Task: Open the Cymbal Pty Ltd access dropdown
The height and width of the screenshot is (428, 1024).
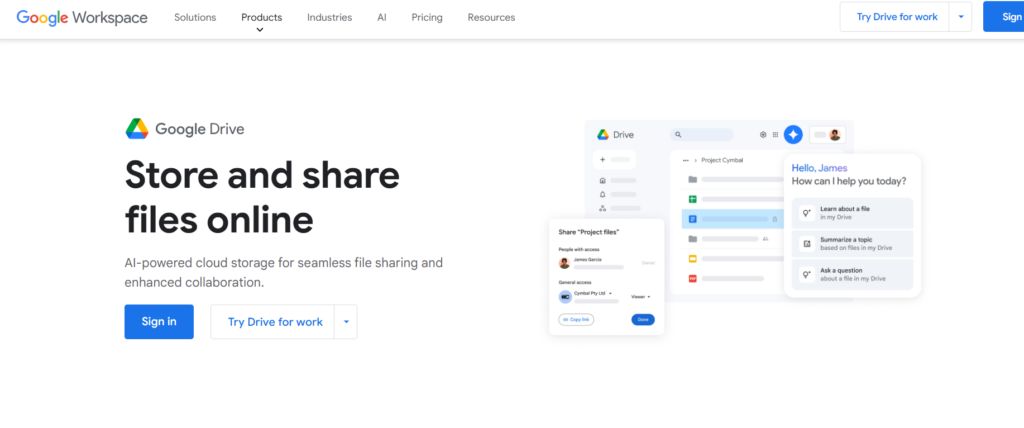Action: 593,293
